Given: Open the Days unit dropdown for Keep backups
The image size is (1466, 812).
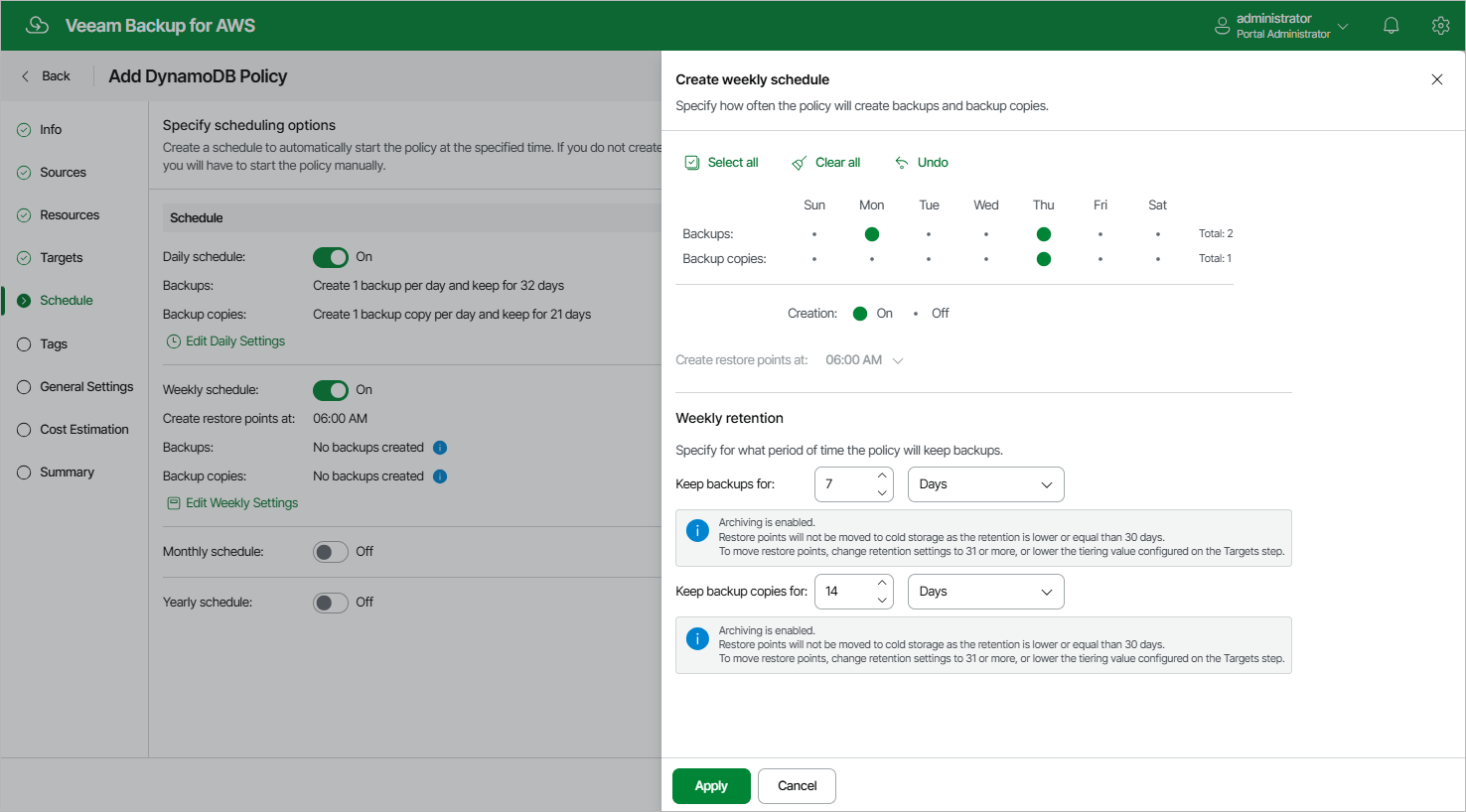Looking at the screenshot, I should [x=986, y=484].
